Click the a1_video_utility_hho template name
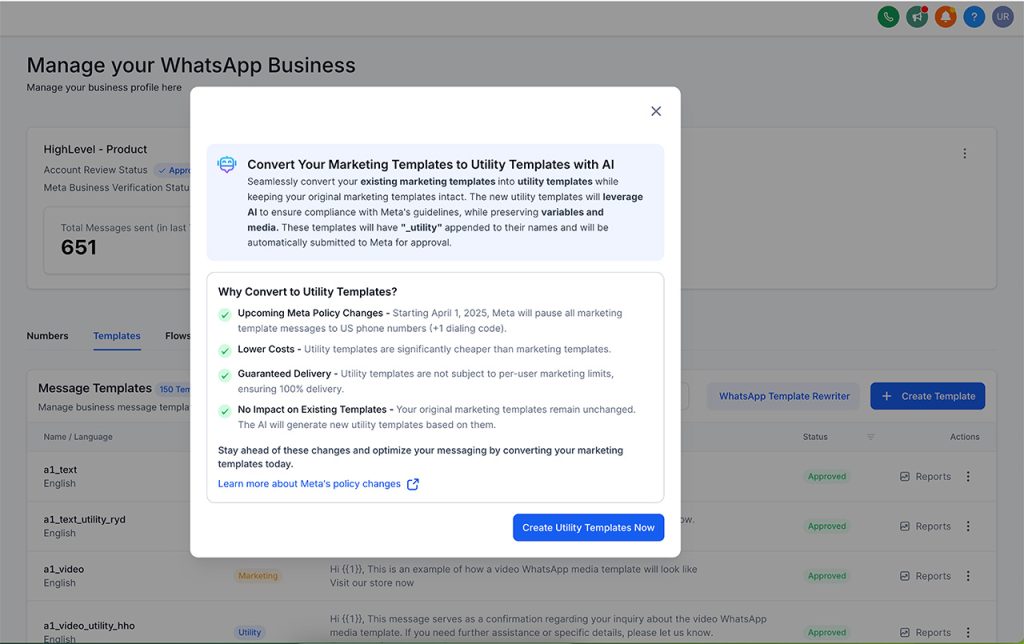This screenshot has width=1024, height=644. (x=89, y=625)
